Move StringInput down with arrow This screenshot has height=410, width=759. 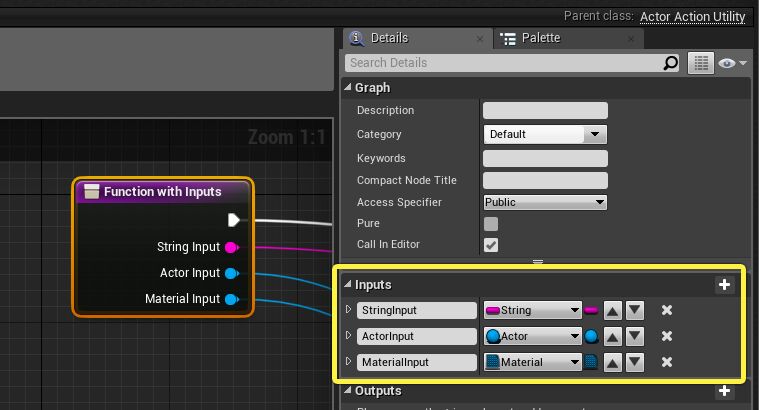635,310
